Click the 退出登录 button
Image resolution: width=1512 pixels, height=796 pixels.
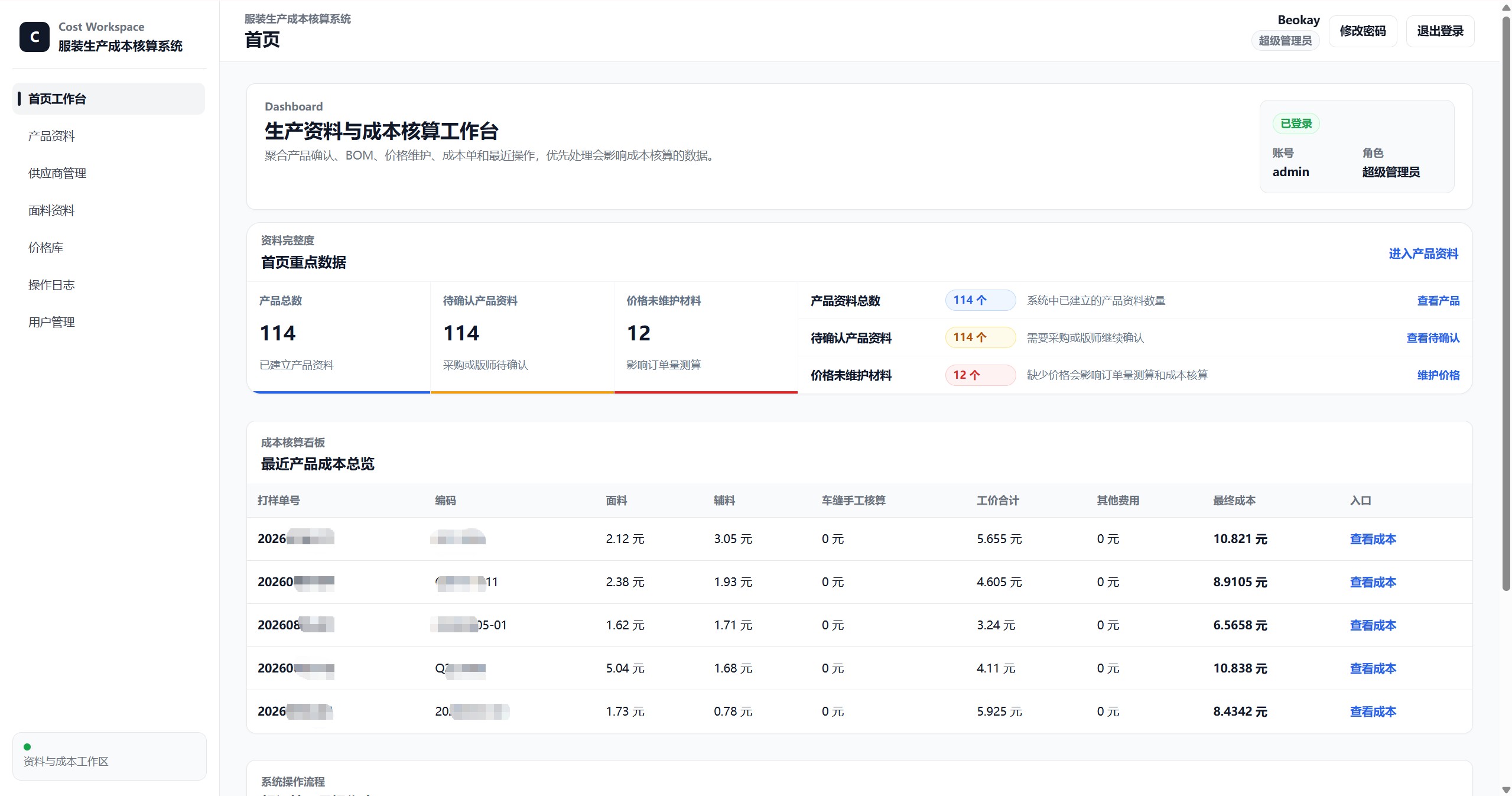(x=1440, y=31)
